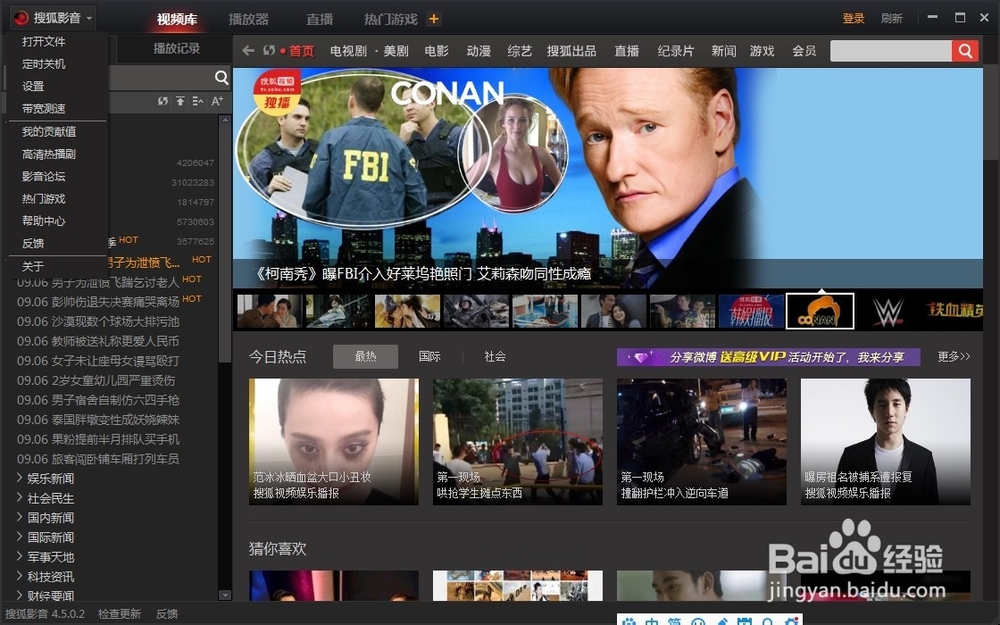Increase list font size with A+ icon

tap(217, 101)
